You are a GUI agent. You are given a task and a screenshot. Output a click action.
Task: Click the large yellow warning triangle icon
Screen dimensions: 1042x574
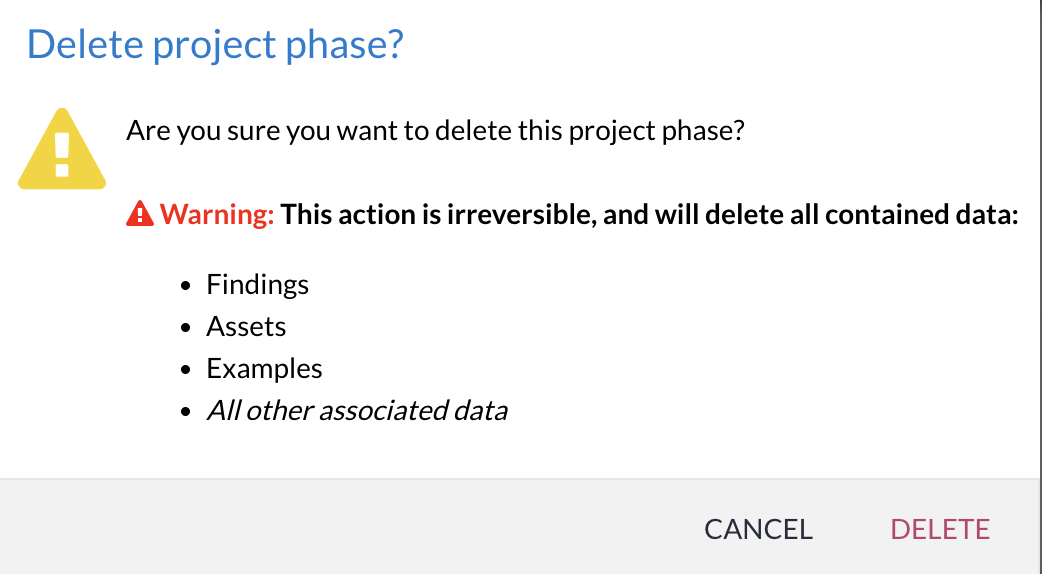(x=62, y=152)
